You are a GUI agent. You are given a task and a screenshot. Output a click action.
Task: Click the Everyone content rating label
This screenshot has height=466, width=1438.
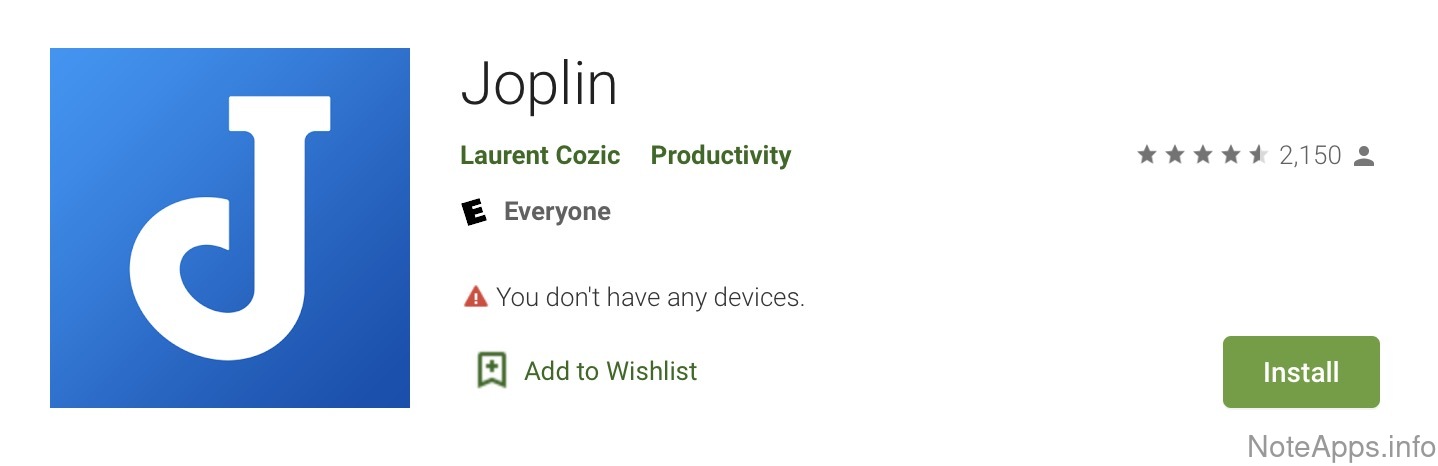(x=557, y=212)
